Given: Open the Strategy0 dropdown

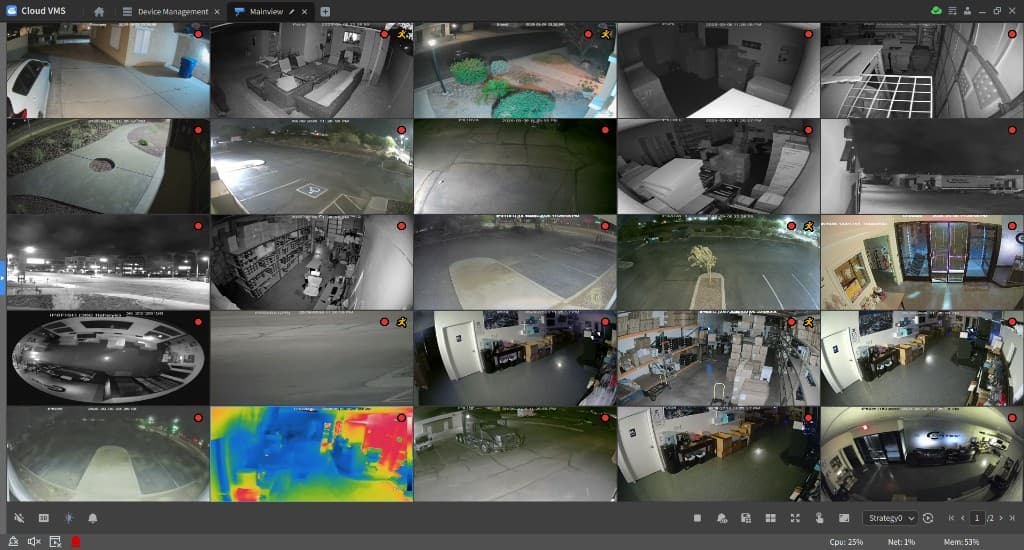Looking at the screenshot, I should (x=890, y=518).
